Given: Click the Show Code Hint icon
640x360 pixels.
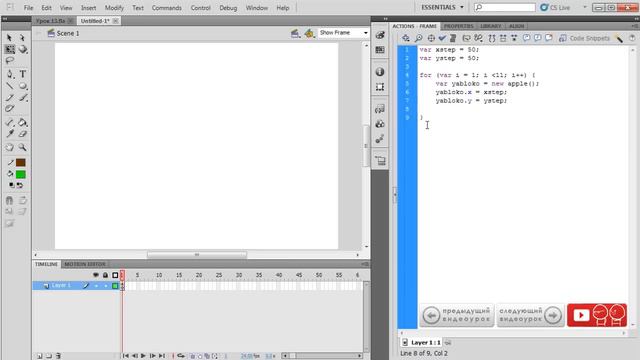Looking at the screenshot, I should (x=467, y=38).
